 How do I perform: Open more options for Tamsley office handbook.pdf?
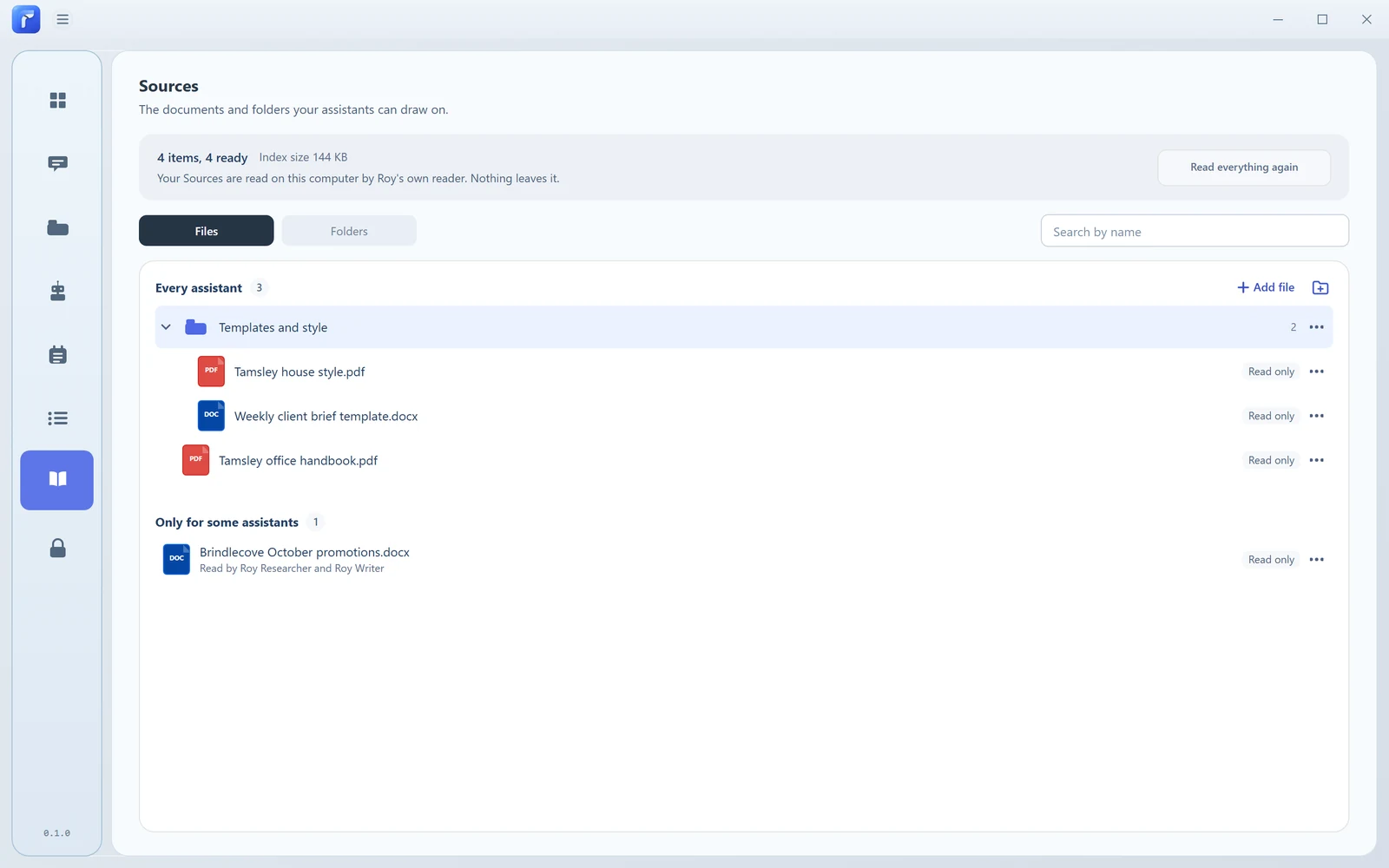pos(1316,460)
